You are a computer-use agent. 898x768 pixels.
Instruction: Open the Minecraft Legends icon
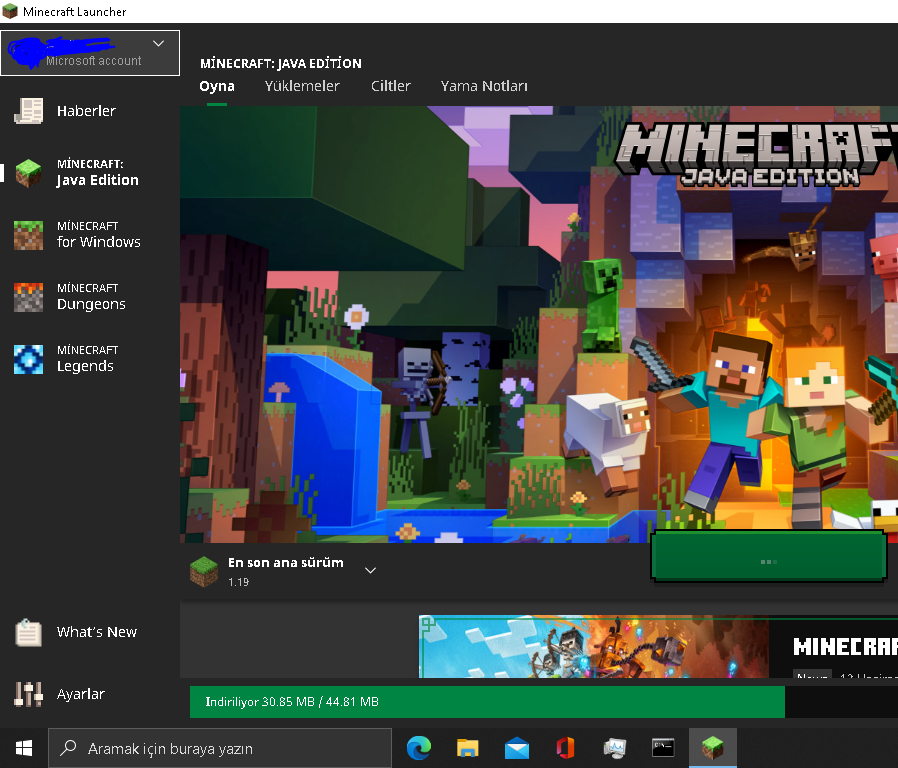(x=29, y=359)
